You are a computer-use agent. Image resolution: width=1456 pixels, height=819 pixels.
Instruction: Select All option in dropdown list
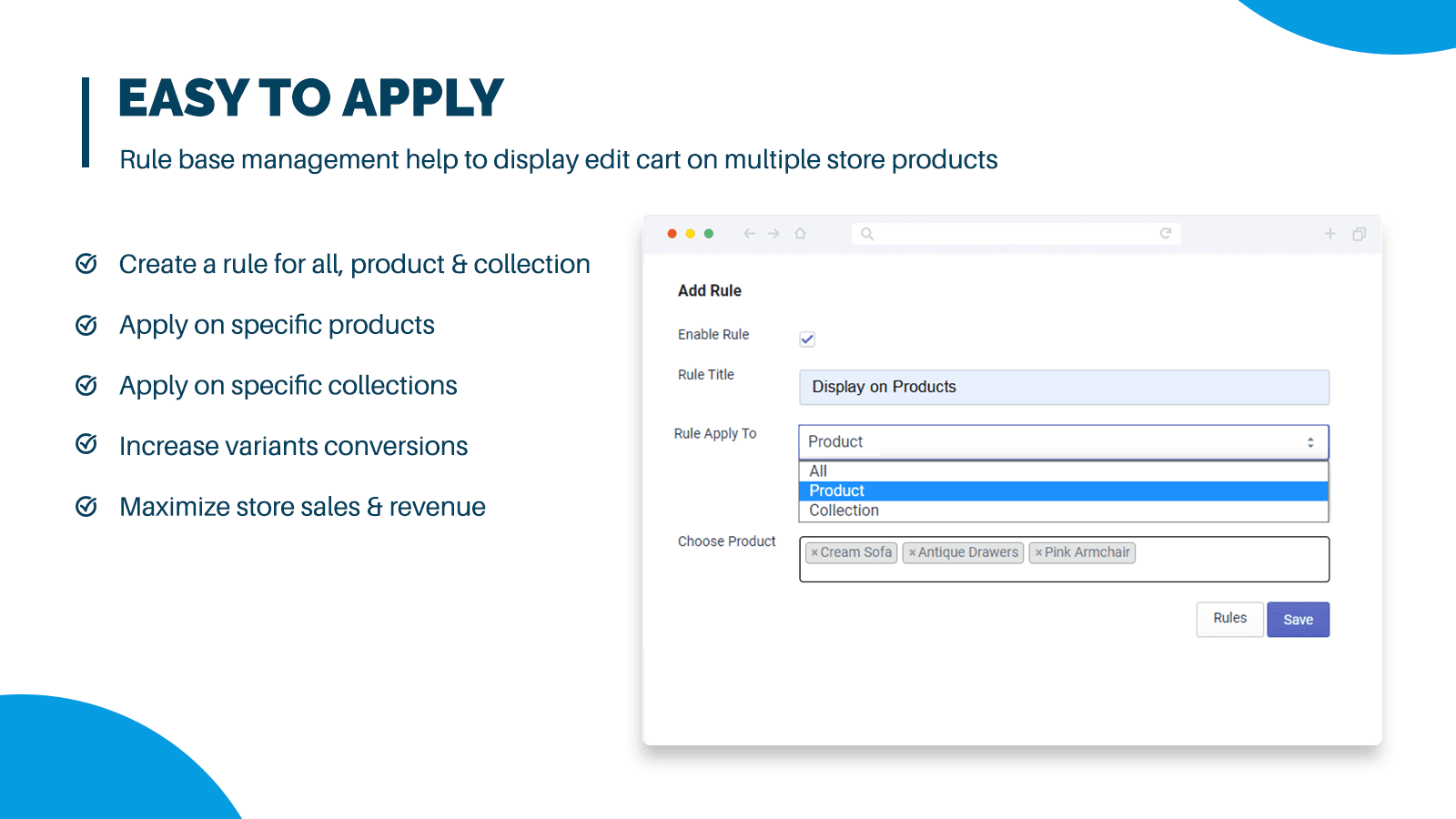(818, 470)
